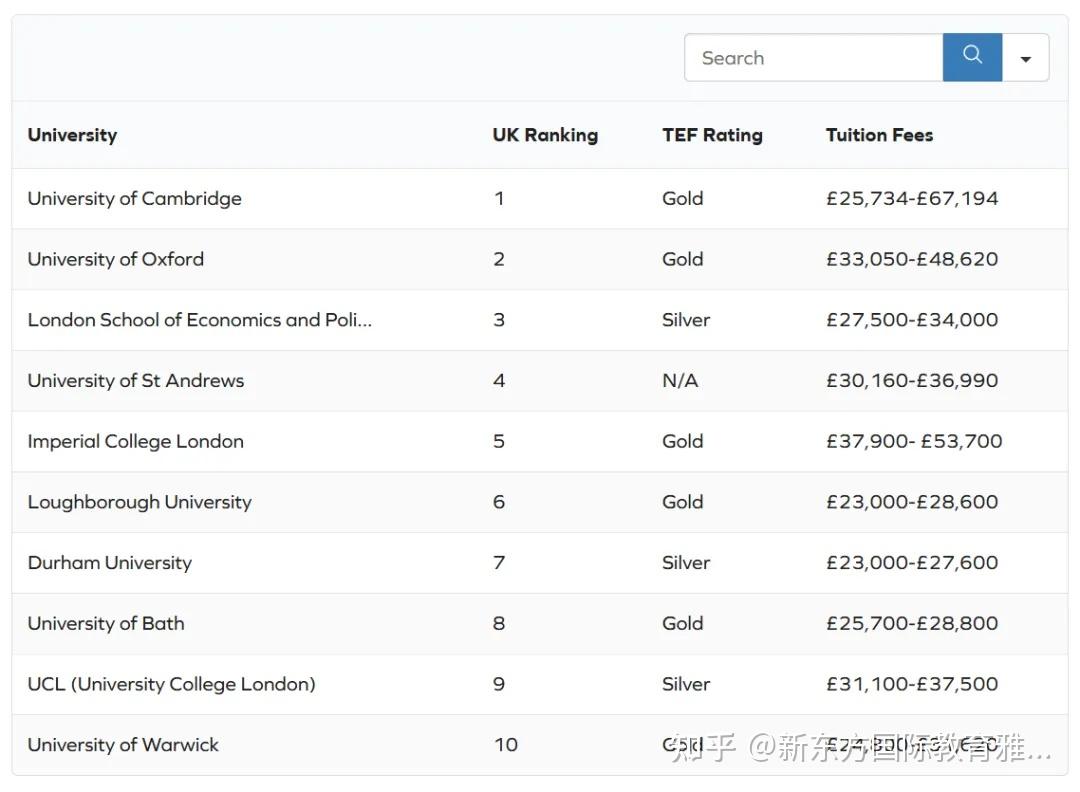Click the blue search magnifier button
This screenshot has width=1080, height=792.
pyautogui.click(x=972, y=57)
